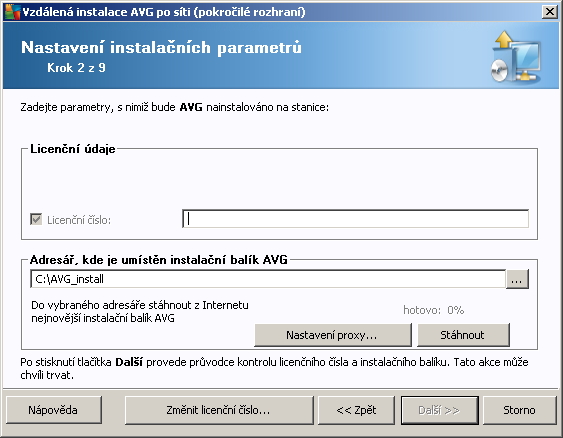Click the installer computer icon in header
Viewport: 563px width, 438px height.
pos(517,57)
